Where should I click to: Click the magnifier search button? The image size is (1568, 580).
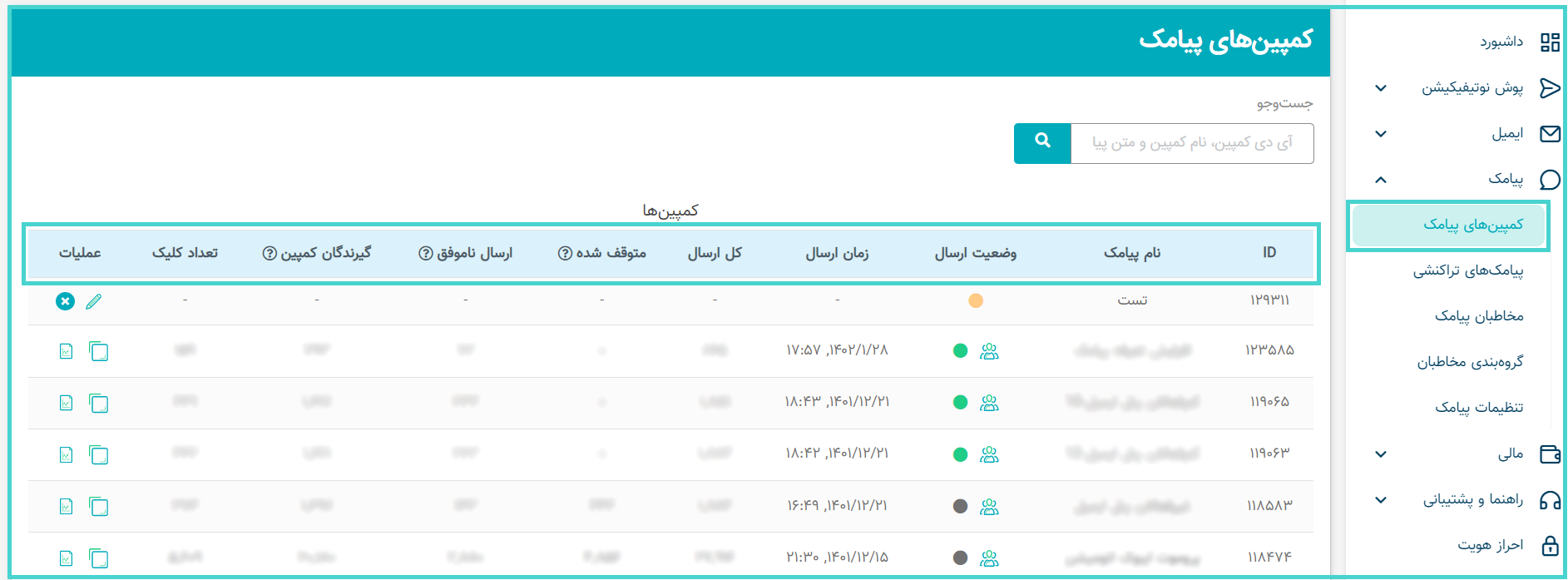coord(1042,143)
